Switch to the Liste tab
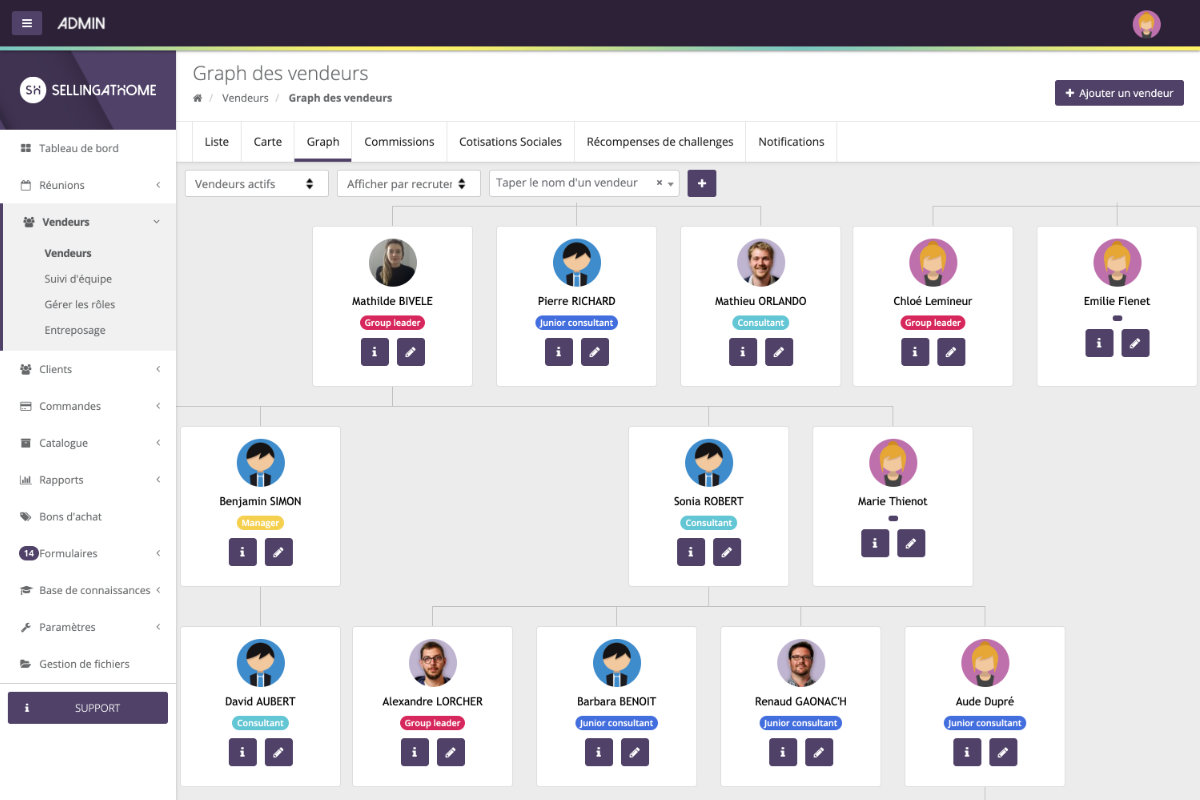 pos(216,142)
